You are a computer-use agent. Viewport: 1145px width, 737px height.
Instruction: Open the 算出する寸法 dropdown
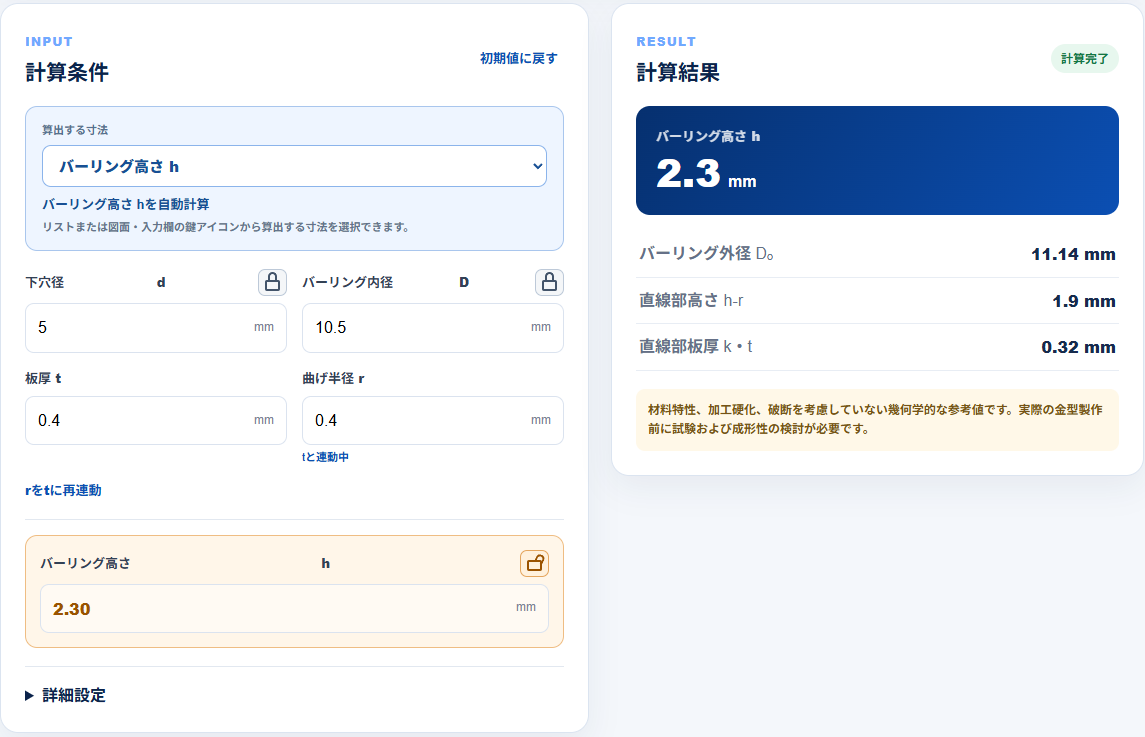pyautogui.click(x=294, y=166)
